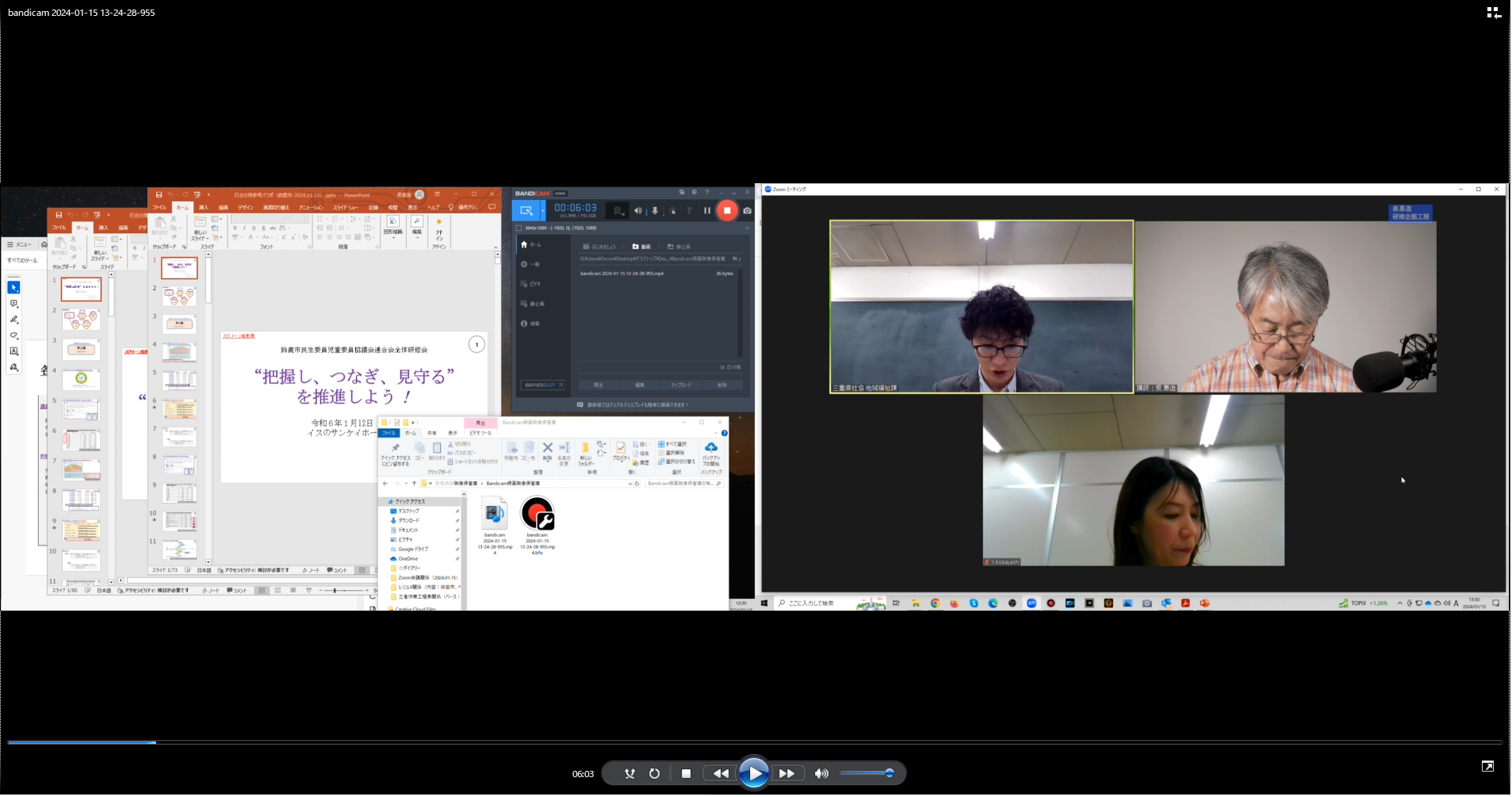Screen dimensions: 1512x797
Task: Click Bandicam's text overlay T icon
Action: point(689,211)
